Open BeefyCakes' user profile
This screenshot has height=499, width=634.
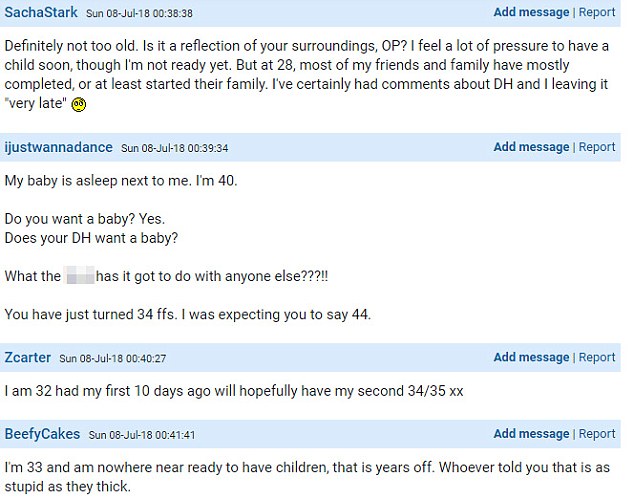click(42, 434)
